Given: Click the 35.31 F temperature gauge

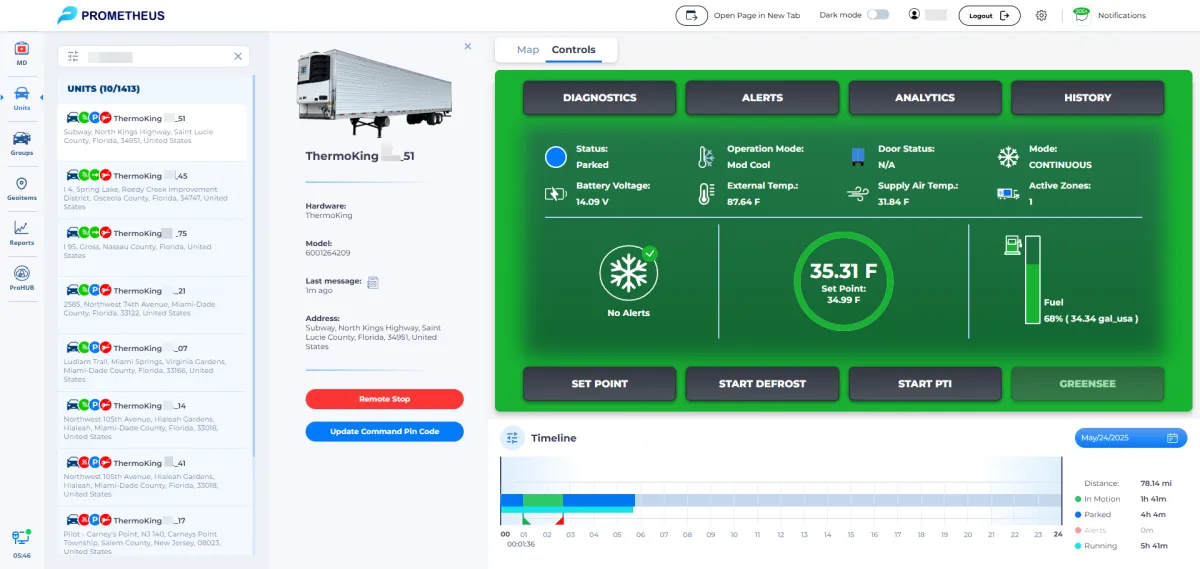Looking at the screenshot, I should pos(843,282).
